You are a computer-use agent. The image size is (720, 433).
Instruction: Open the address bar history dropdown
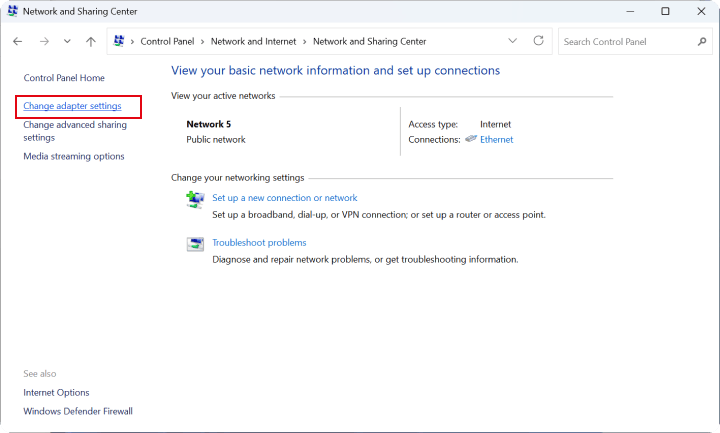coord(512,41)
